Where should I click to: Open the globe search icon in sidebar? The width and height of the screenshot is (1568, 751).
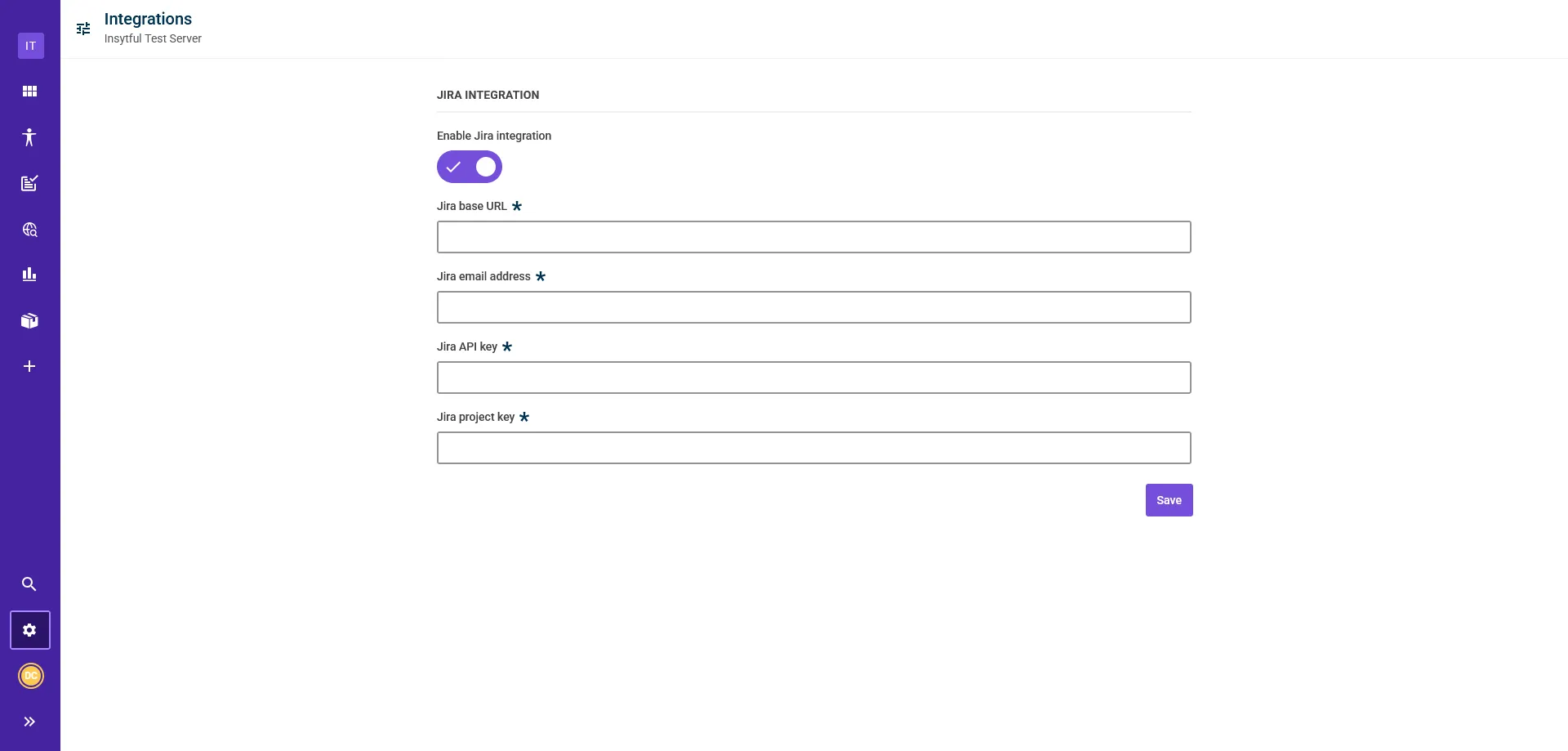pos(29,230)
